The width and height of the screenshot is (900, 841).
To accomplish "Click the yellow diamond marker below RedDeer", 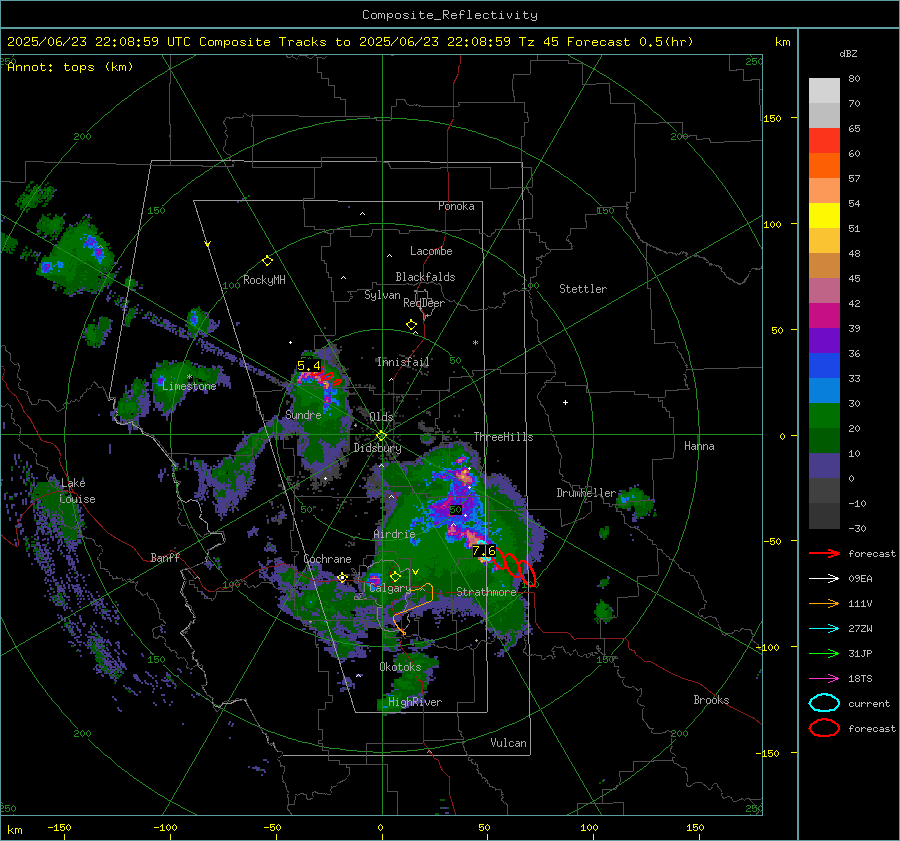I will click(x=411, y=325).
